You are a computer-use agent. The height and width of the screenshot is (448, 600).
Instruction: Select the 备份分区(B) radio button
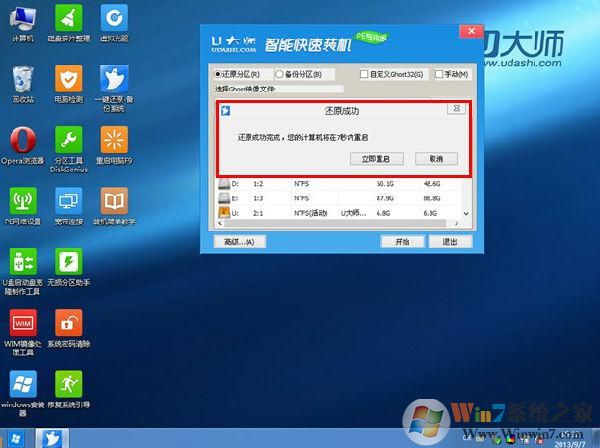click(279, 74)
